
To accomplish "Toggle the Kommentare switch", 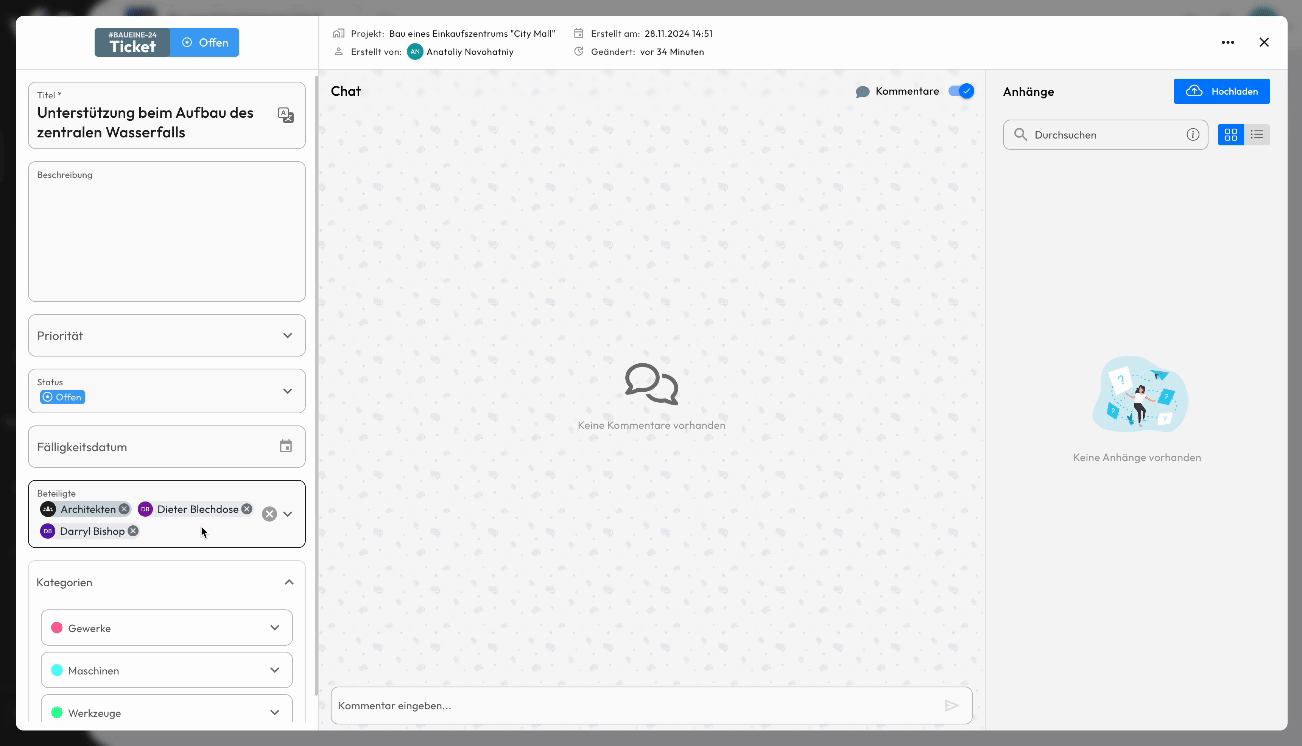I will pos(960,91).
